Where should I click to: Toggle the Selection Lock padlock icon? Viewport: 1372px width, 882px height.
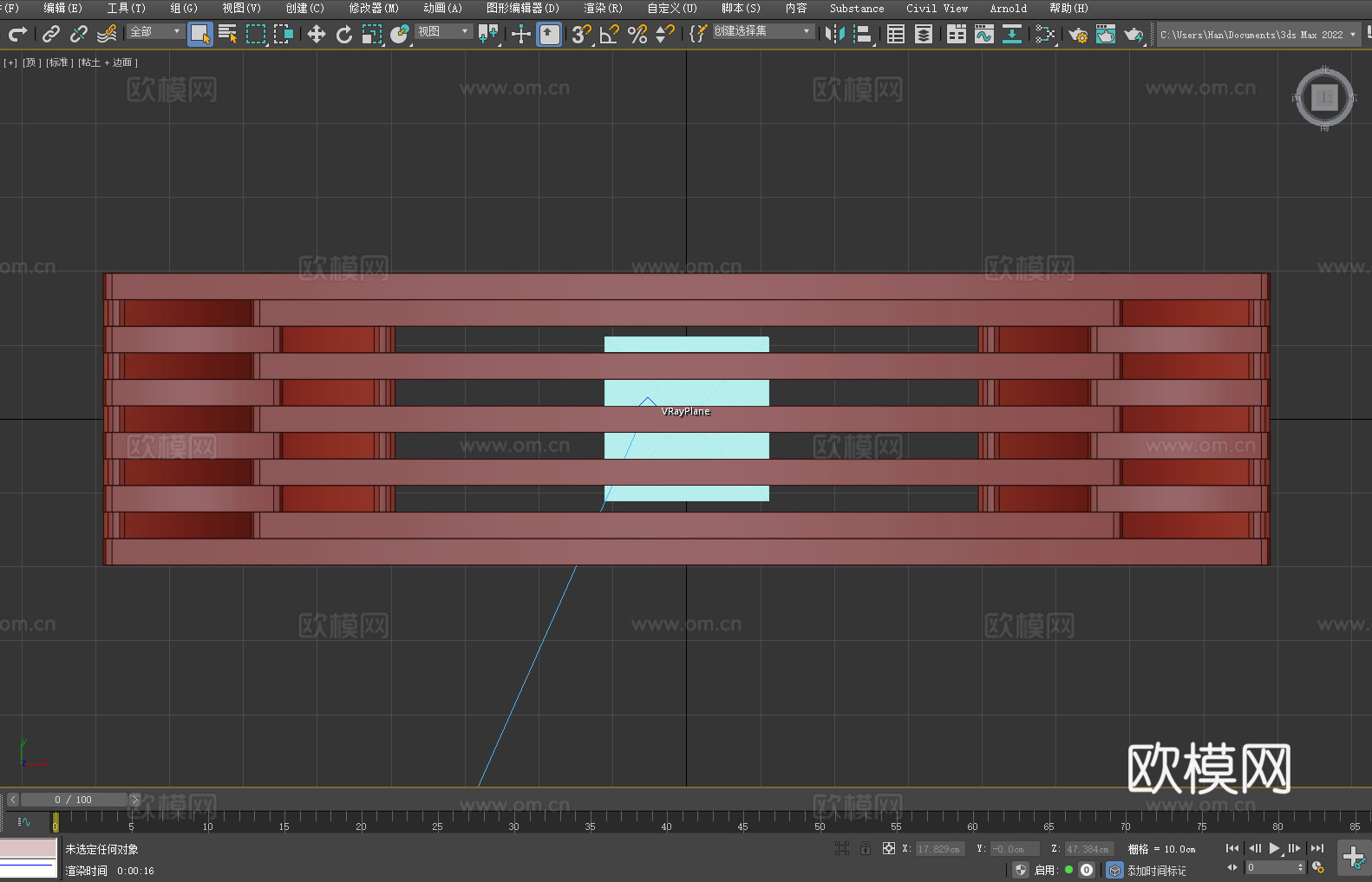[x=866, y=848]
